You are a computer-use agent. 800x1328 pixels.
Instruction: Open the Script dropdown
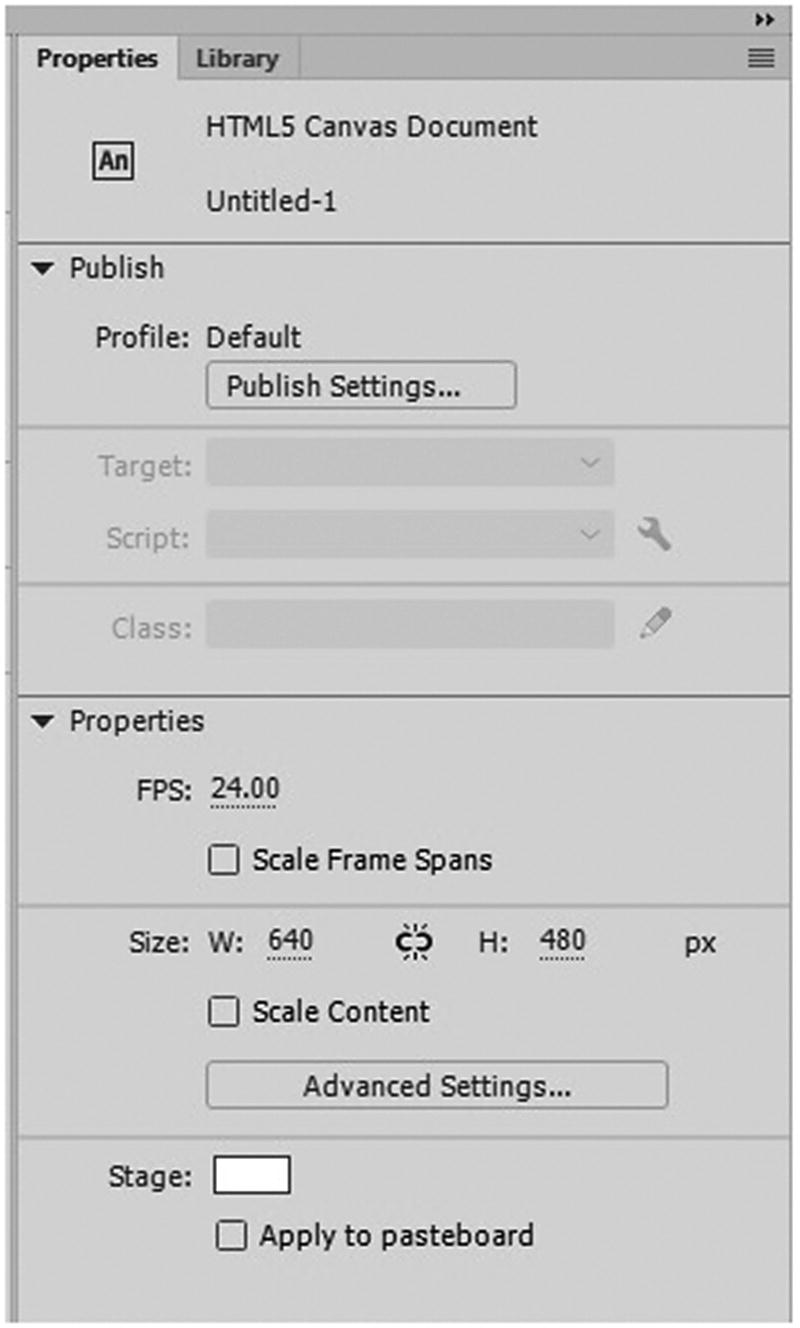click(410, 537)
